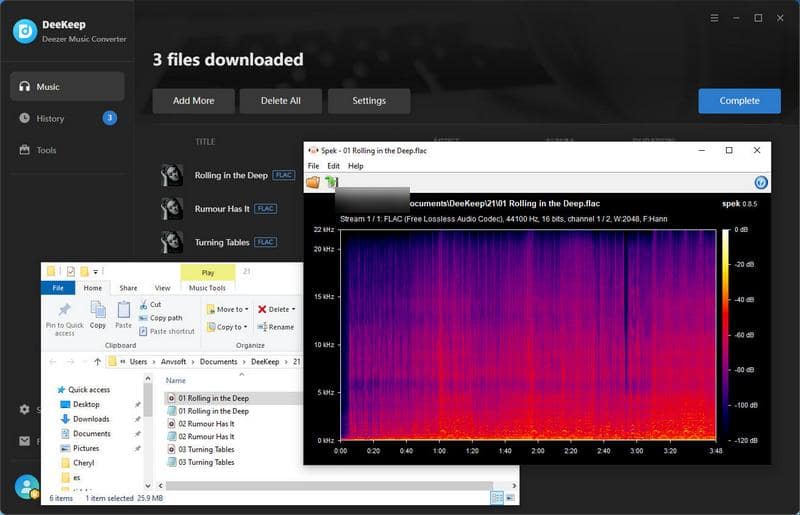Click navigation pane scroll down arrow
This screenshot has height=515, width=800.
coord(148,486)
